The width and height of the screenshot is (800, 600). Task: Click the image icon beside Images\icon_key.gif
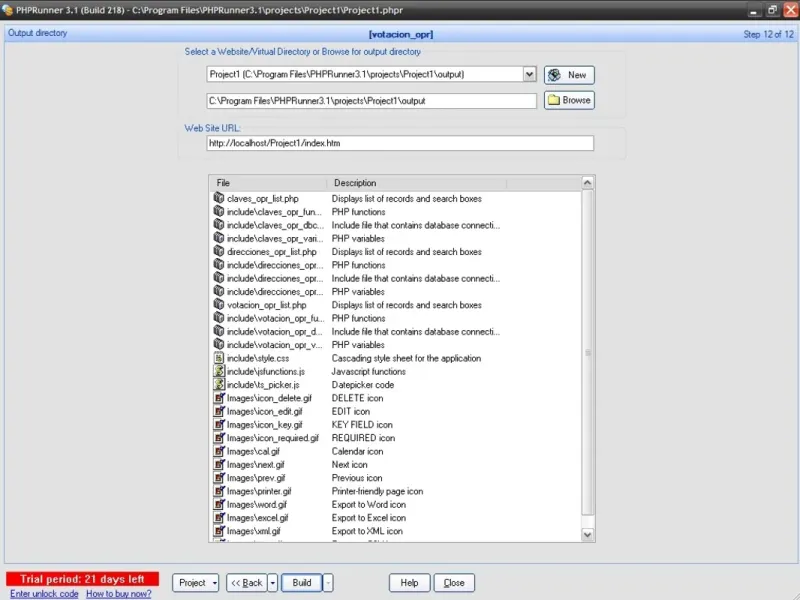click(219, 424)
